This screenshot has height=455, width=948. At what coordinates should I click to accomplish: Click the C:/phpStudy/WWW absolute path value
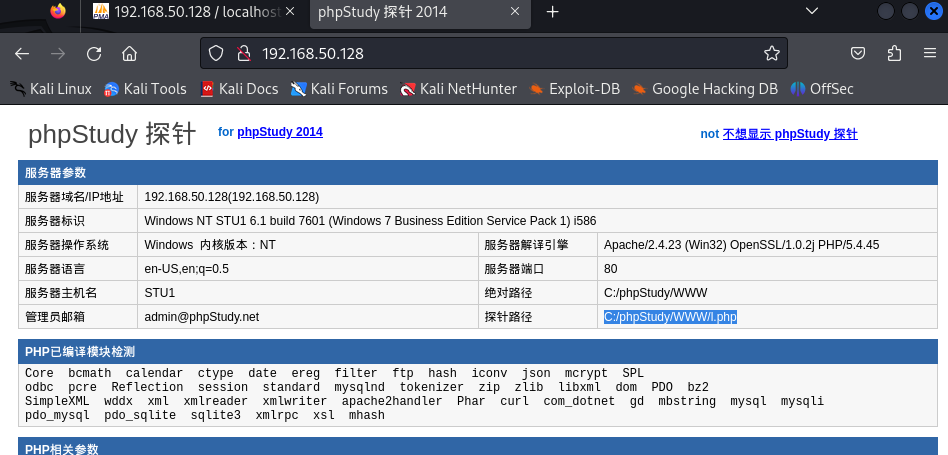coord(655,293)
